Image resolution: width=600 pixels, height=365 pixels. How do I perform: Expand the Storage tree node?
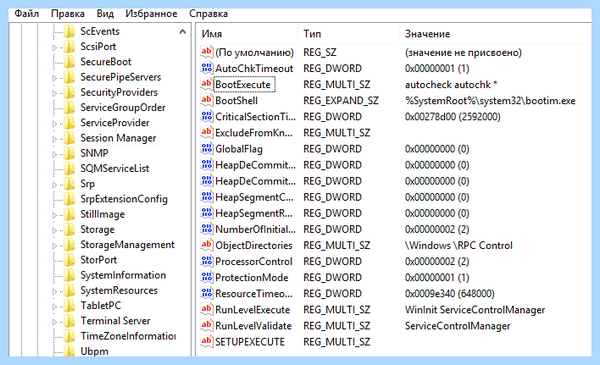[x=54, y=230]
